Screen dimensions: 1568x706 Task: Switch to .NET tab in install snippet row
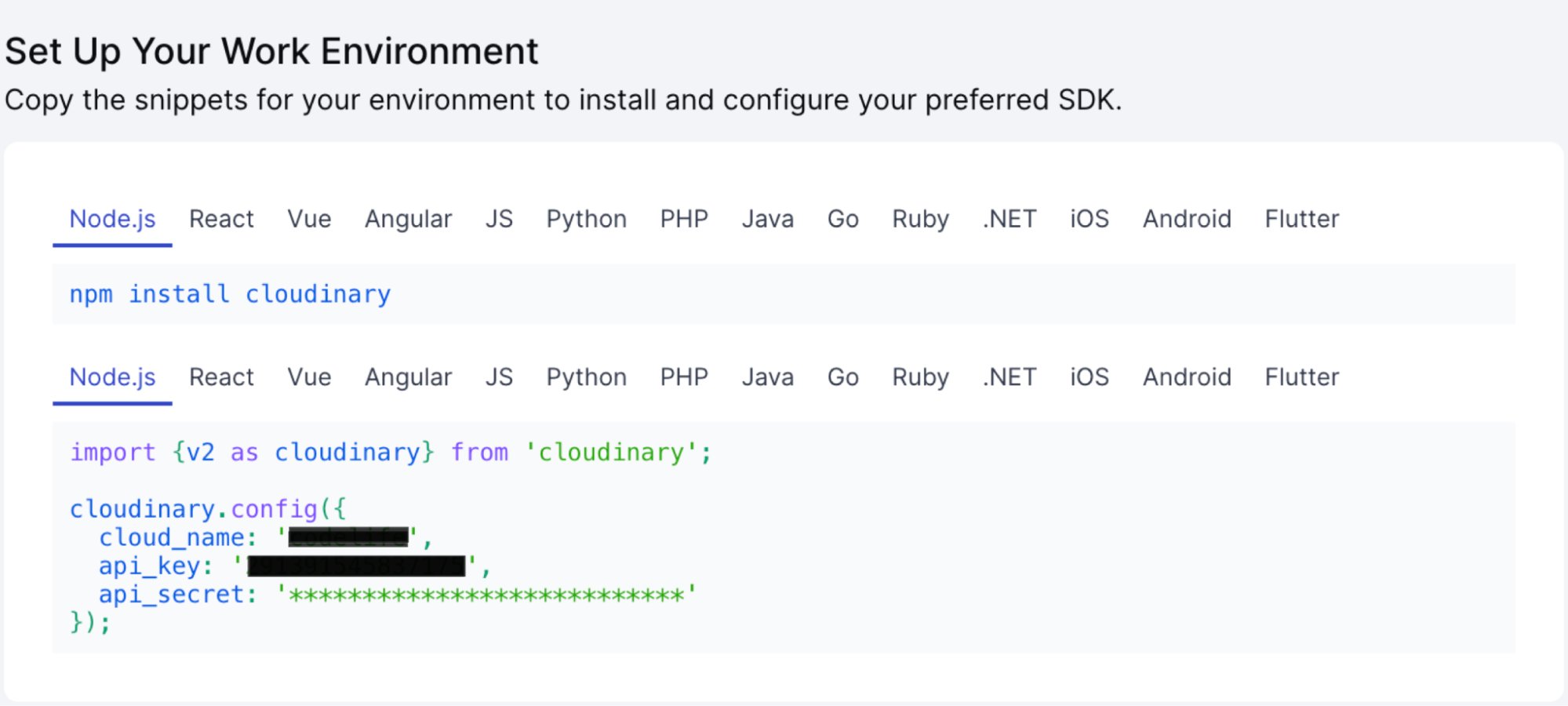click(1010, 219)
